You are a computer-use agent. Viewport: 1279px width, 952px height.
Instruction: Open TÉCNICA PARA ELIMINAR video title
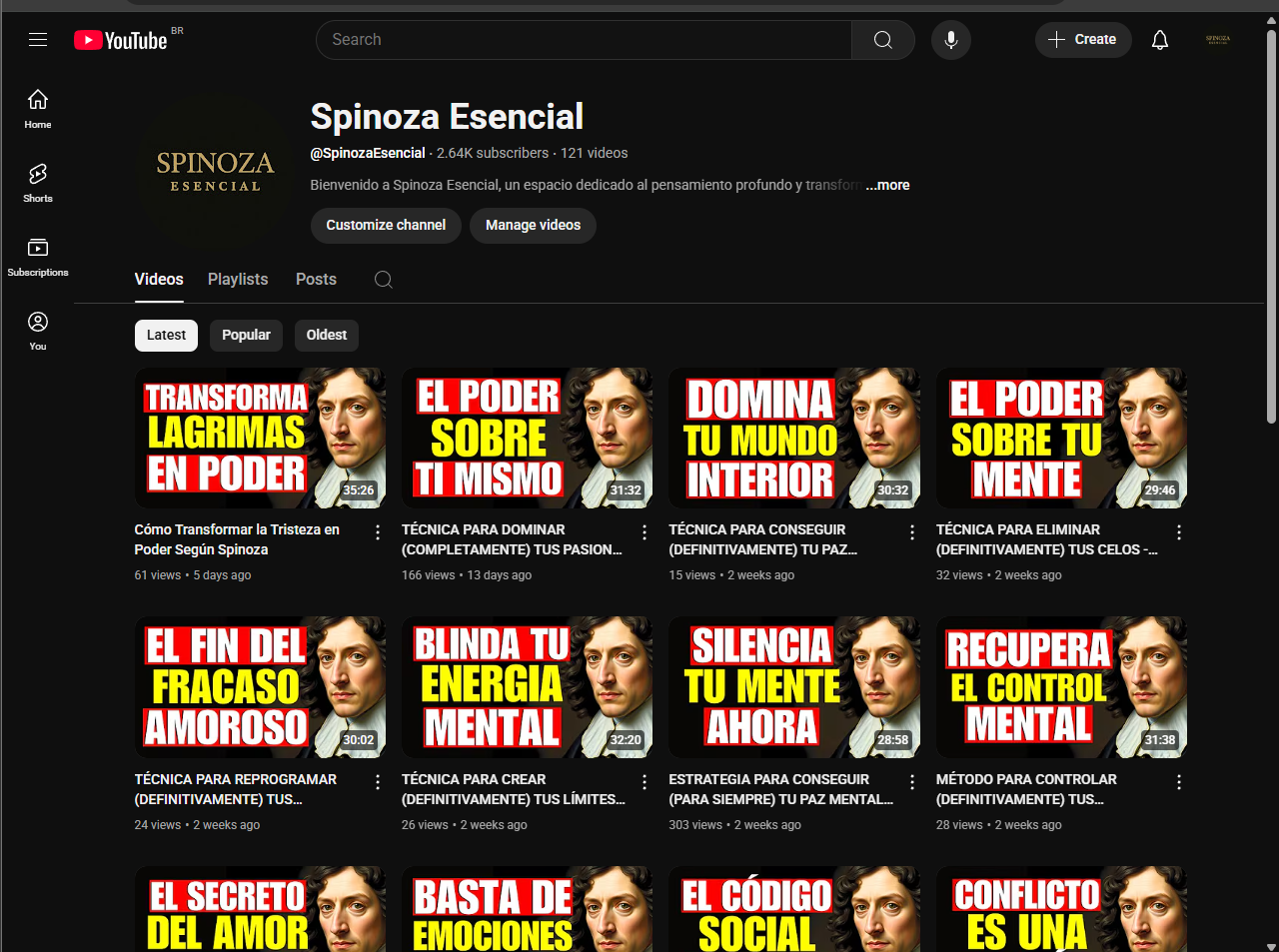(x=1047, y=539)
